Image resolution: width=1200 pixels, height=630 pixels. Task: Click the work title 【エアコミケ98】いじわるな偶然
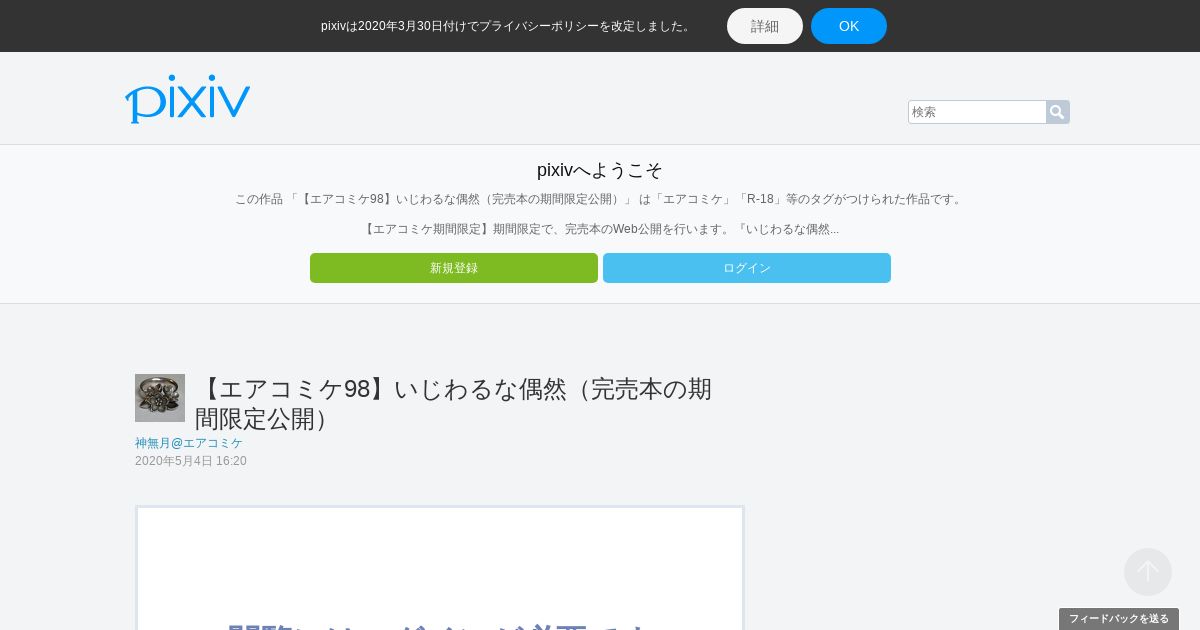click(x=453, y=404)
